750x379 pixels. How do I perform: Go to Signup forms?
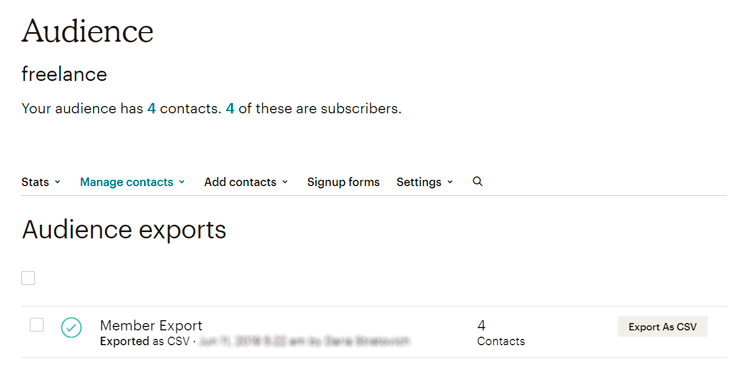[x=343, y=182]
